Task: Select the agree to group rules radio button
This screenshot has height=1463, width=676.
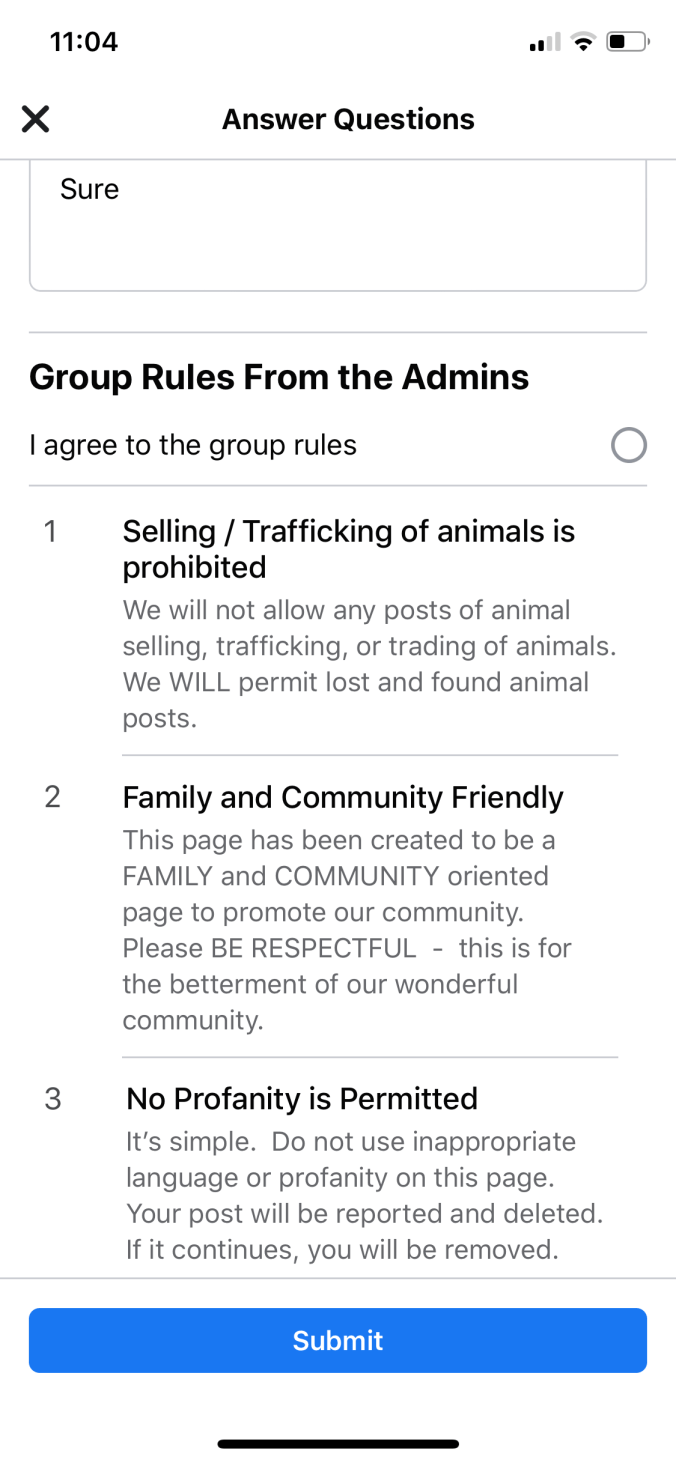Action: click(628, 445)
